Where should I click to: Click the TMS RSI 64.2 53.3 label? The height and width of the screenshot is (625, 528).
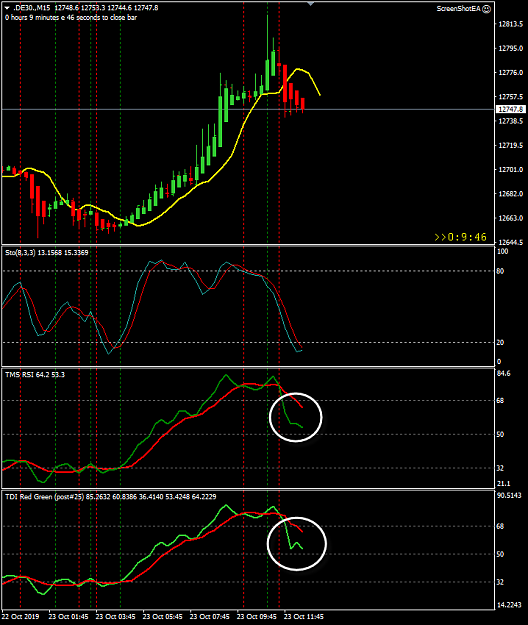pyautogui.click(x=35, y=374)
